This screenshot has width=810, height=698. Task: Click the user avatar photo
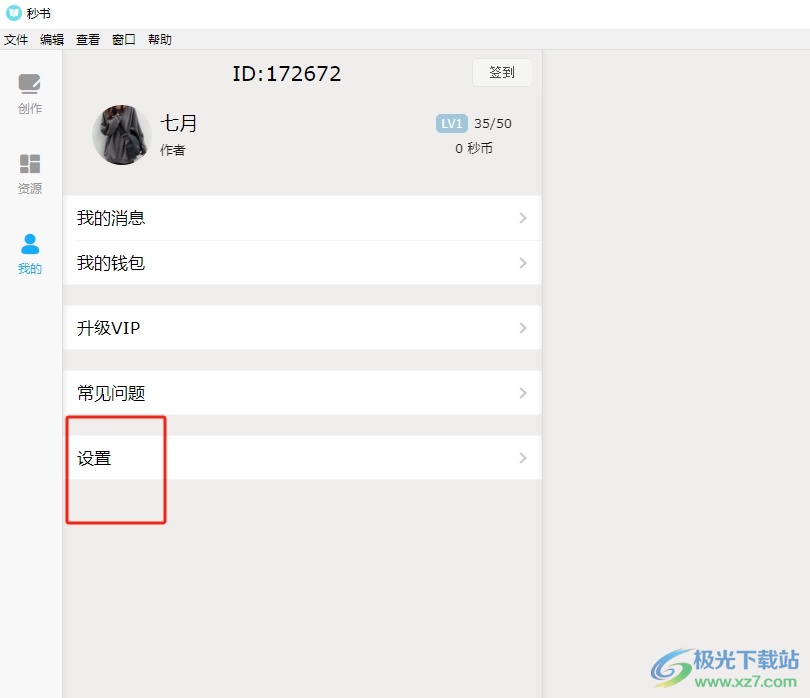point(122,135)
